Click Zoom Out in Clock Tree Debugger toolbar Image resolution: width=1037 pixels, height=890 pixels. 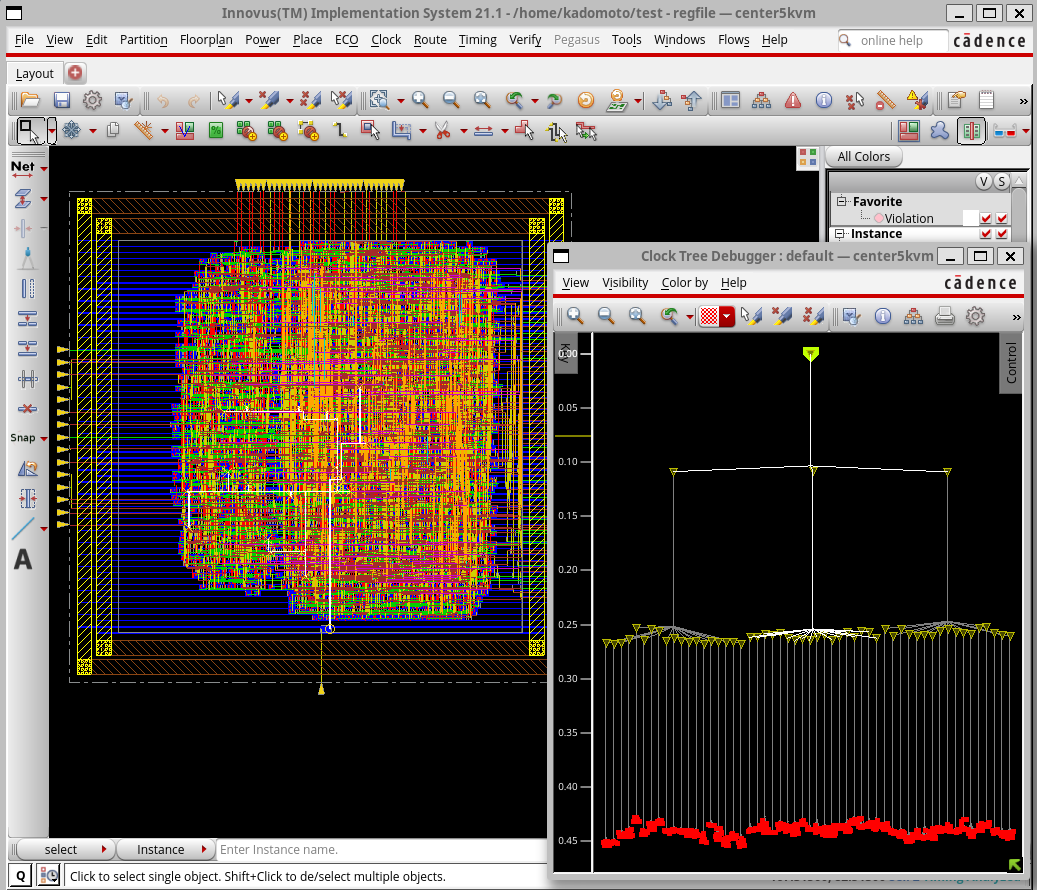click(x=606, y=316)
